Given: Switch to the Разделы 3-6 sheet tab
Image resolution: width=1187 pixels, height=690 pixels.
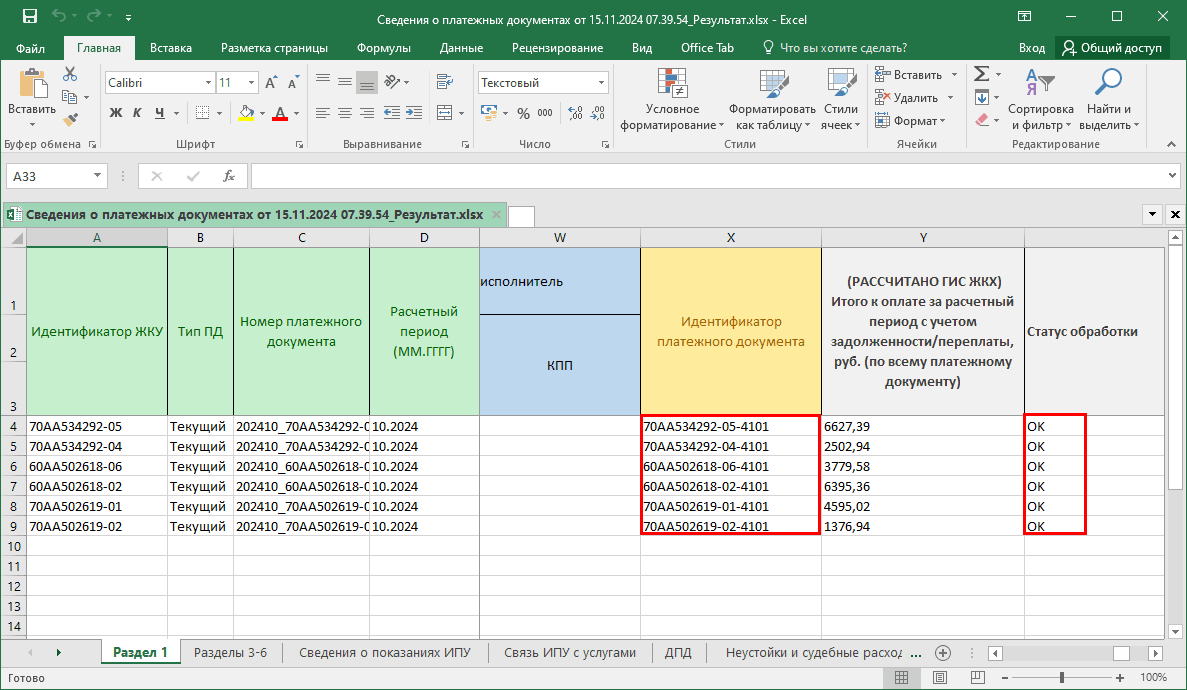Looking at the screenshot, I should [230, 652].
